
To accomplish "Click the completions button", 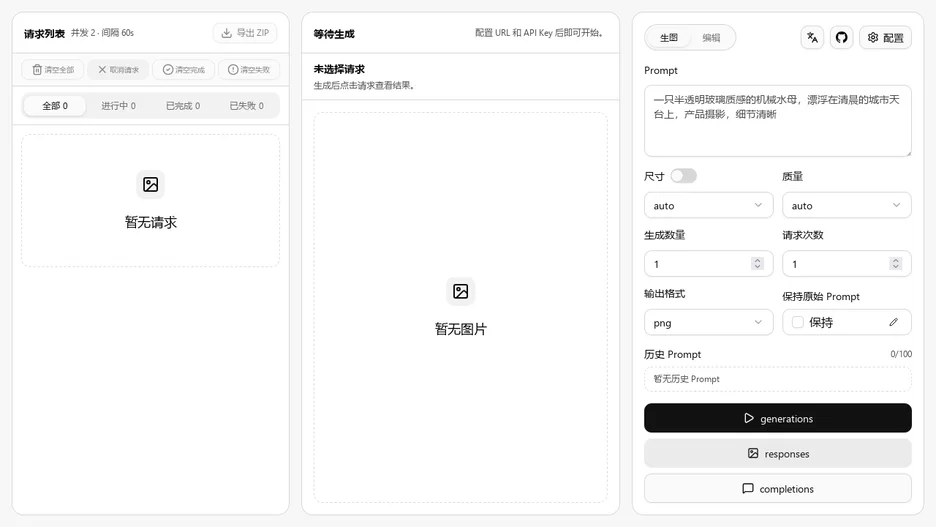I will [x=778, y=488].
